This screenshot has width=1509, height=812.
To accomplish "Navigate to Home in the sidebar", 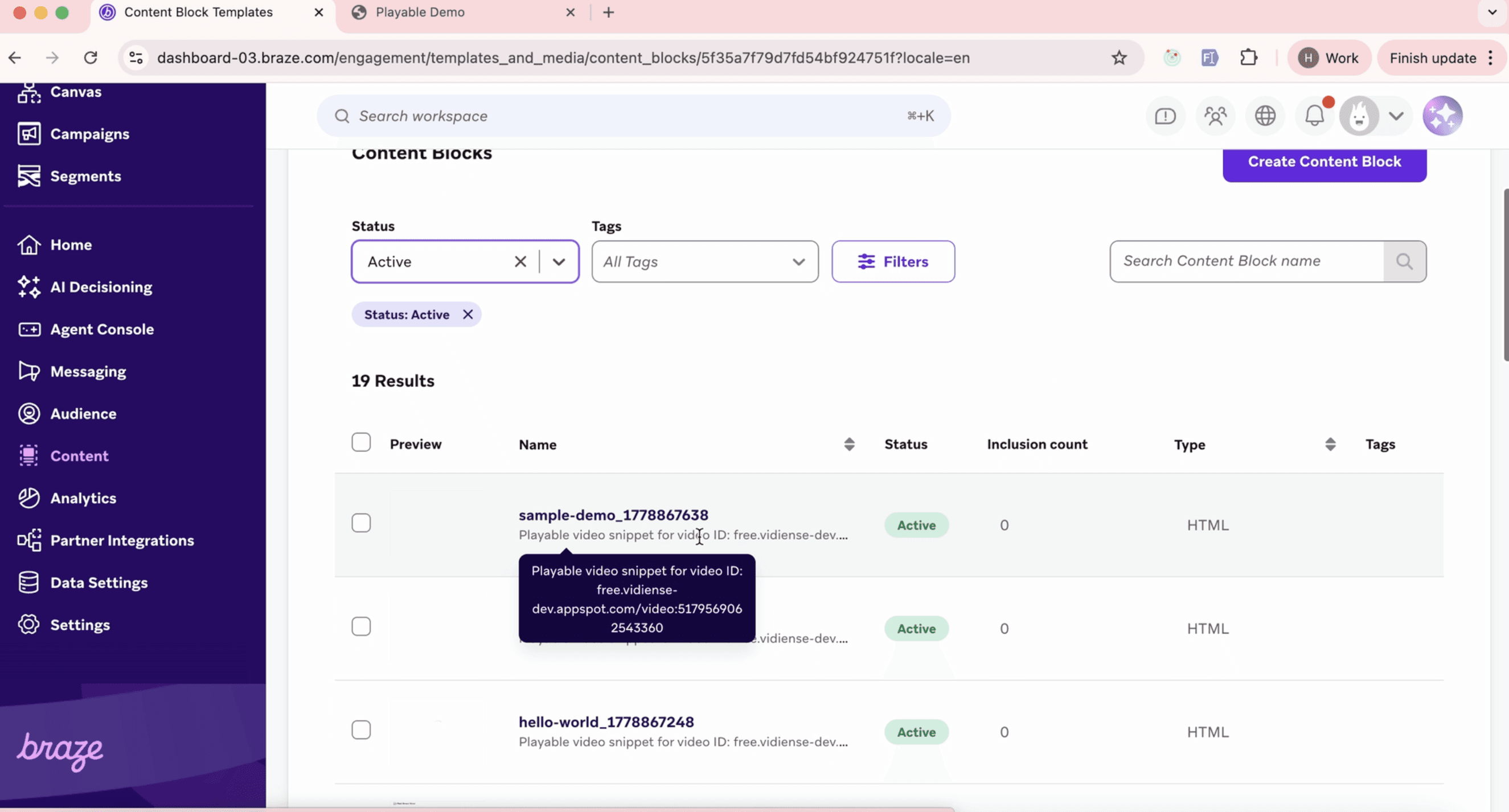I will [55, 245].
